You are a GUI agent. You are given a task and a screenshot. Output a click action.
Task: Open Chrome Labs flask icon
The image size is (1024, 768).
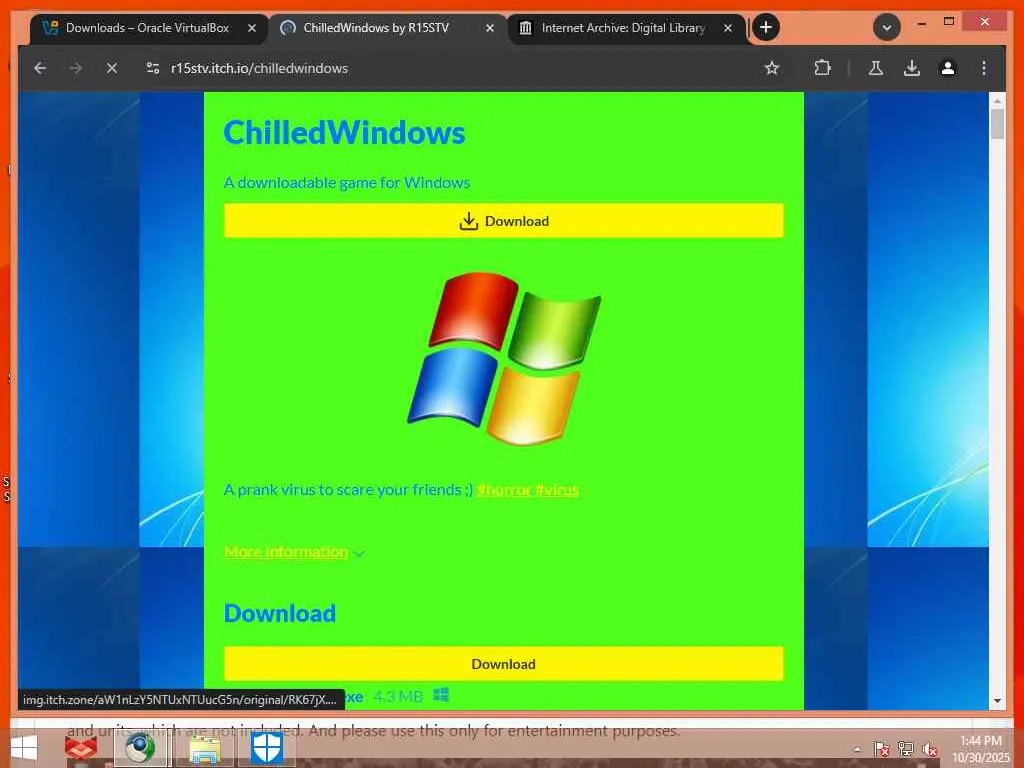[876, 68]
